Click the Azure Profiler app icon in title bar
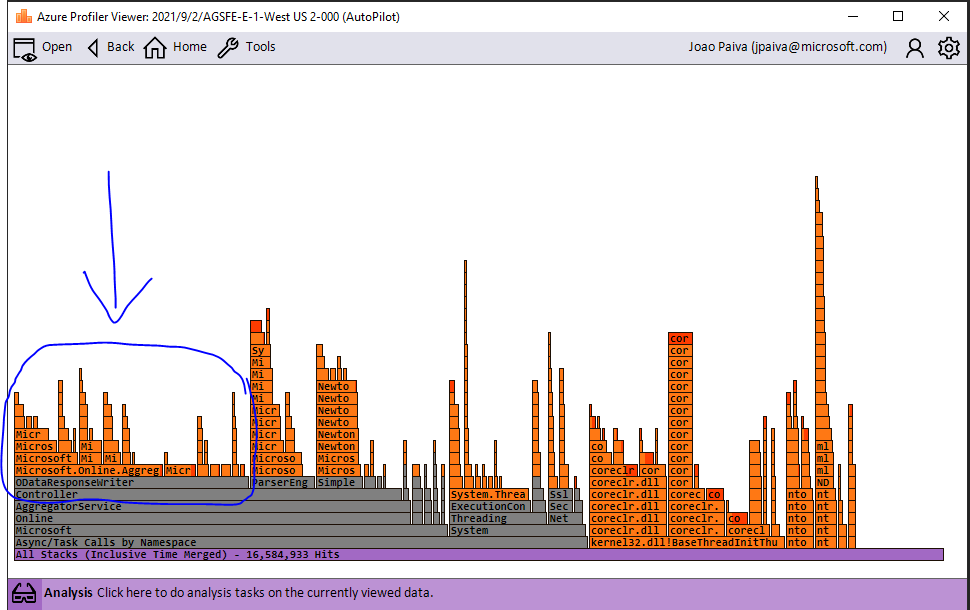 point(24,17)
